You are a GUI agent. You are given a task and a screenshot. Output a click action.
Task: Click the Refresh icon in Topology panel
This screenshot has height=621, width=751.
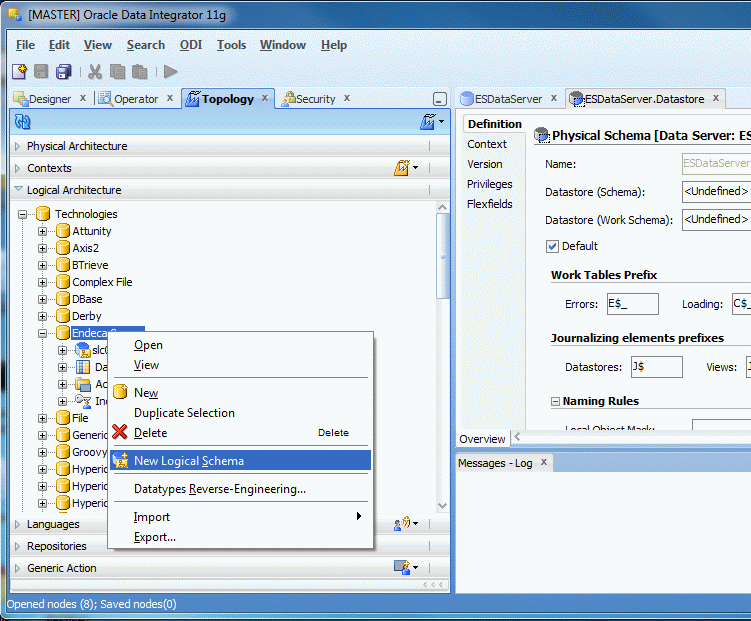23,122
